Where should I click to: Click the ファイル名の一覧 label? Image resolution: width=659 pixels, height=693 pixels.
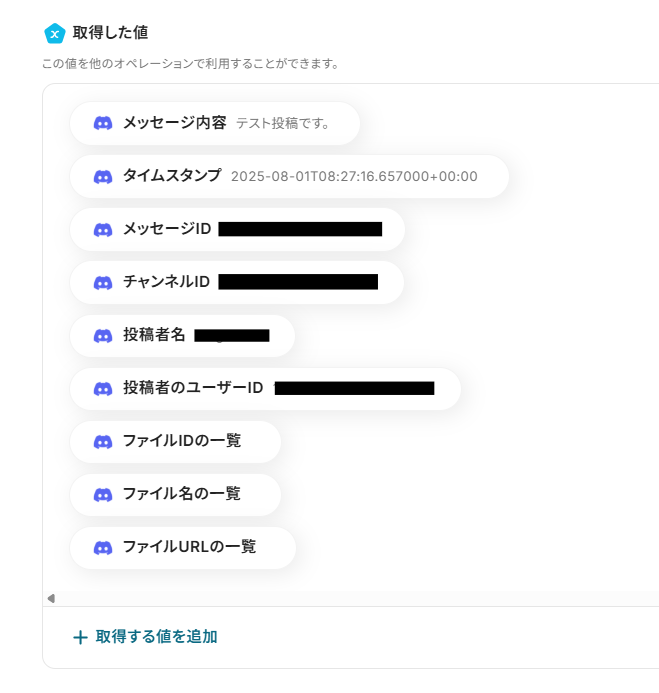(181, 494)
